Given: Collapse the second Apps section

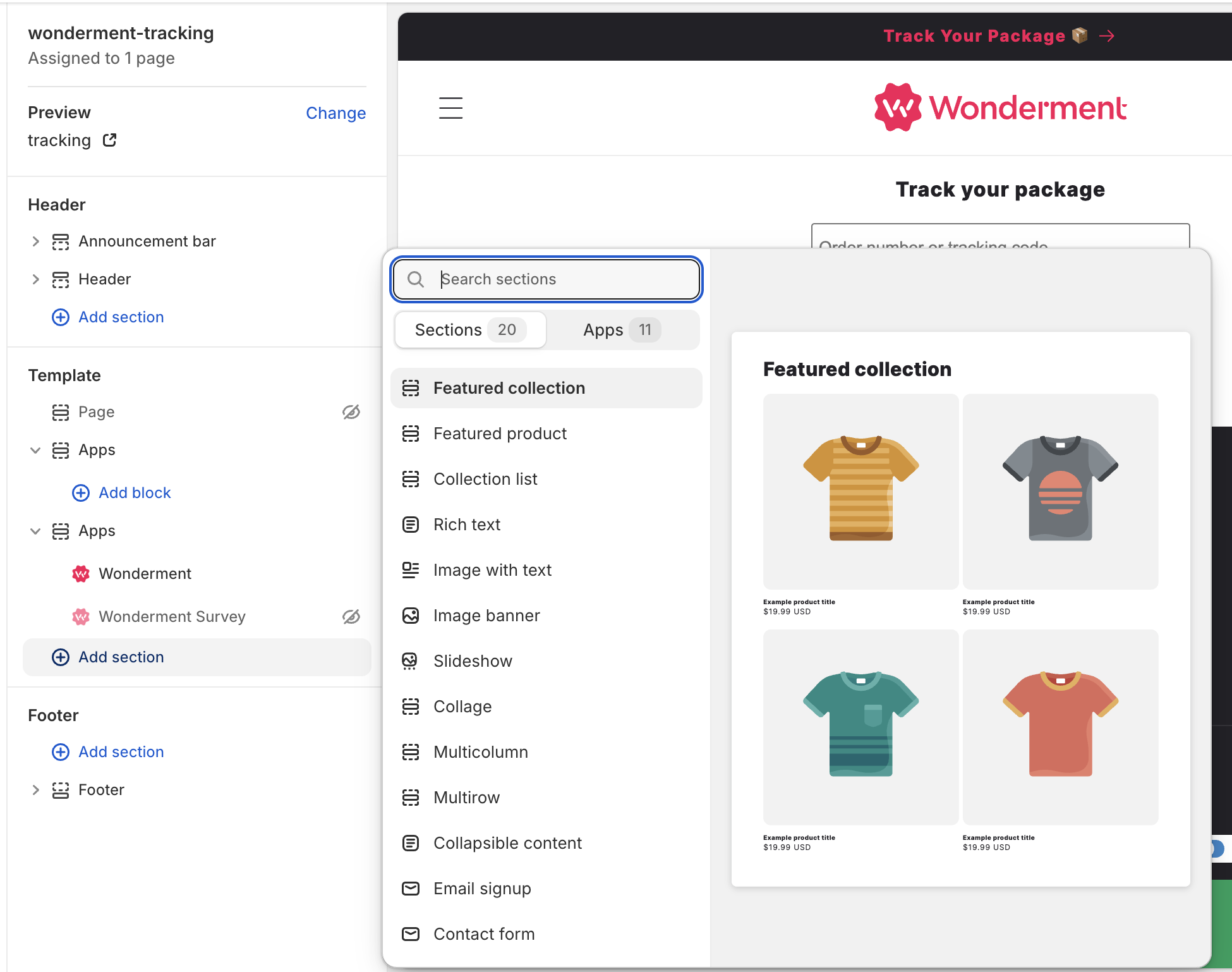Looking at the screenshot, I should [36, 531].
